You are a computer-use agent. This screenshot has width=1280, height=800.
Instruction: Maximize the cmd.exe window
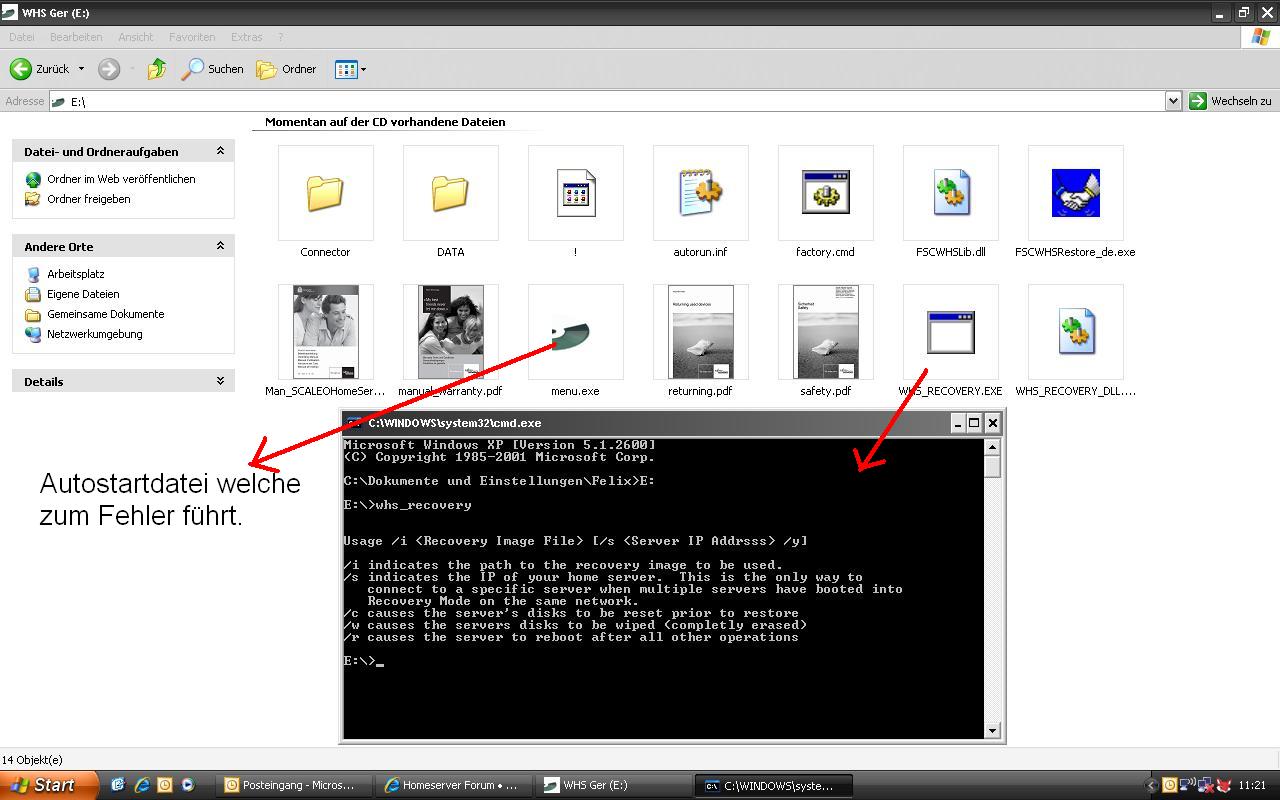974,423
